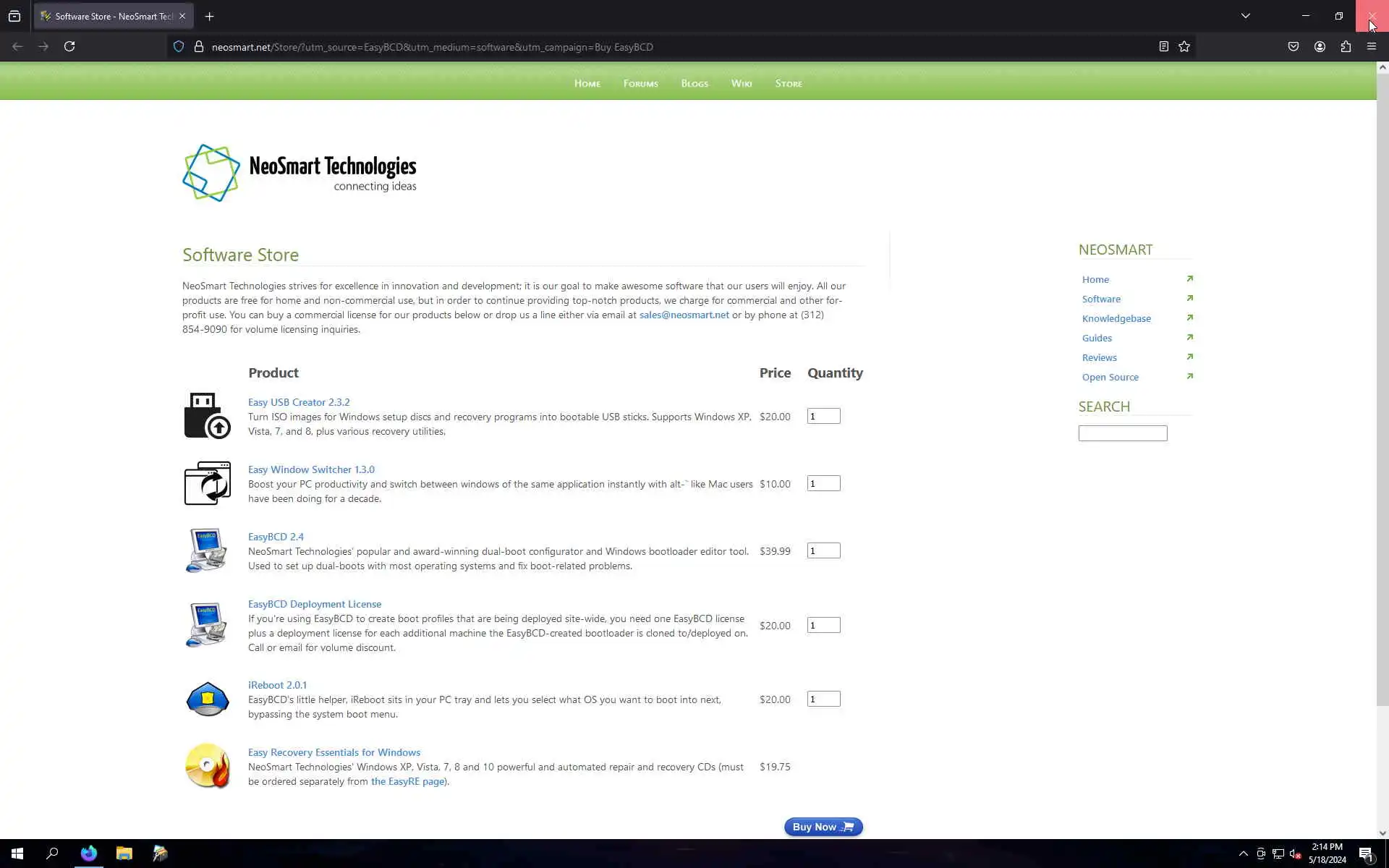Bookmark this page with star icon
The image size is (1389, 868).
coord(1184,46)
